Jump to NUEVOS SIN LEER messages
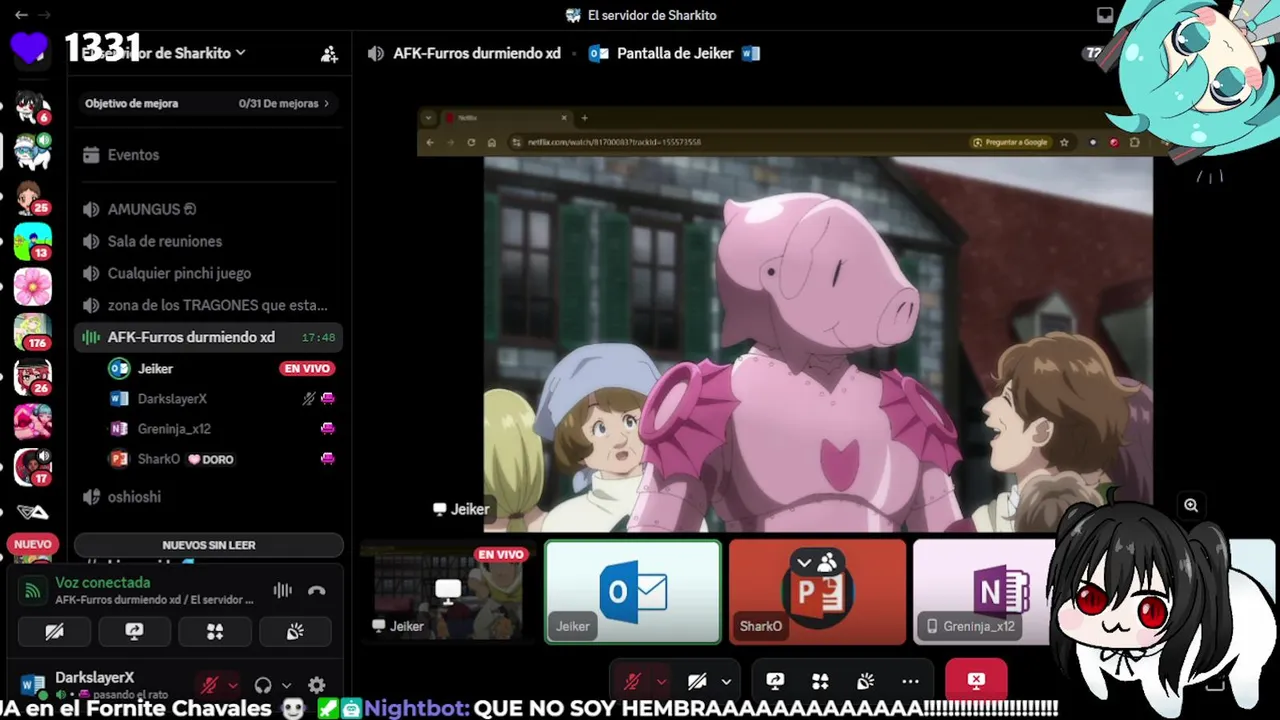The image size is (1280, 720). coord(209,545)
